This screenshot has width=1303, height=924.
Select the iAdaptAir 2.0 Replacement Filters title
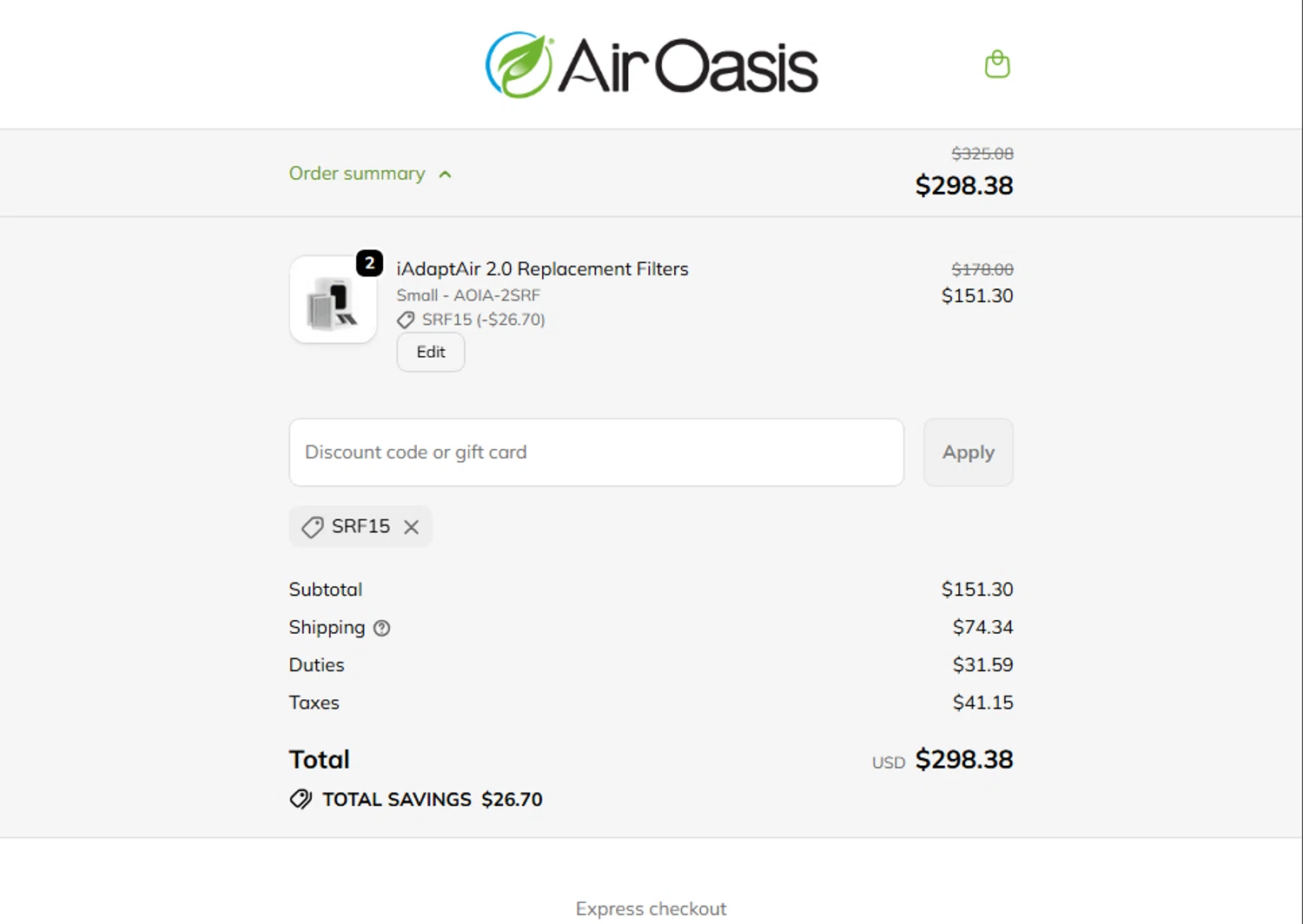[x=542, y=269]
